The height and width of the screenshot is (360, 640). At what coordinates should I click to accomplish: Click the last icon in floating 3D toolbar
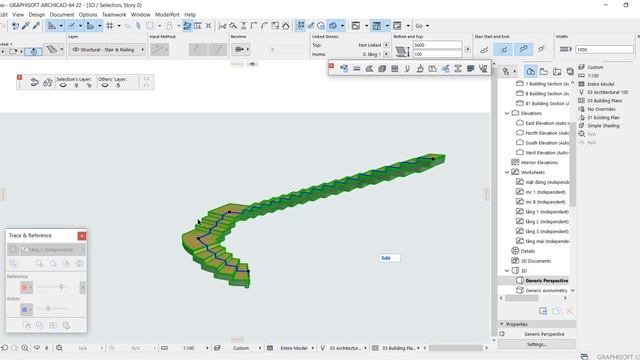pyautogui.click(x=483, y=69)
